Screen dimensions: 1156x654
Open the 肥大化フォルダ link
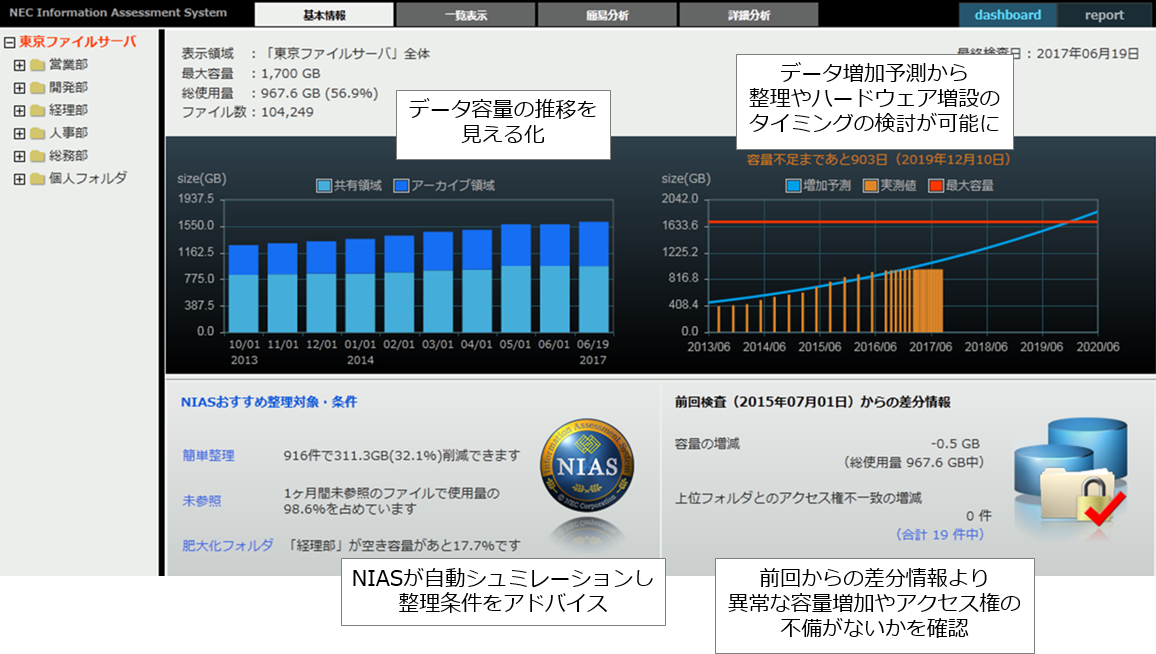pyautogui.click(x=227, y=545)
